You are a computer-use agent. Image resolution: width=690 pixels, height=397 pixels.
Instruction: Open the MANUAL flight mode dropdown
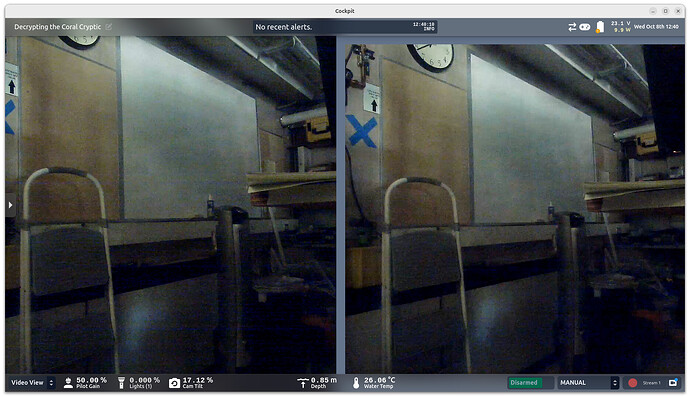tap(588, 383)
